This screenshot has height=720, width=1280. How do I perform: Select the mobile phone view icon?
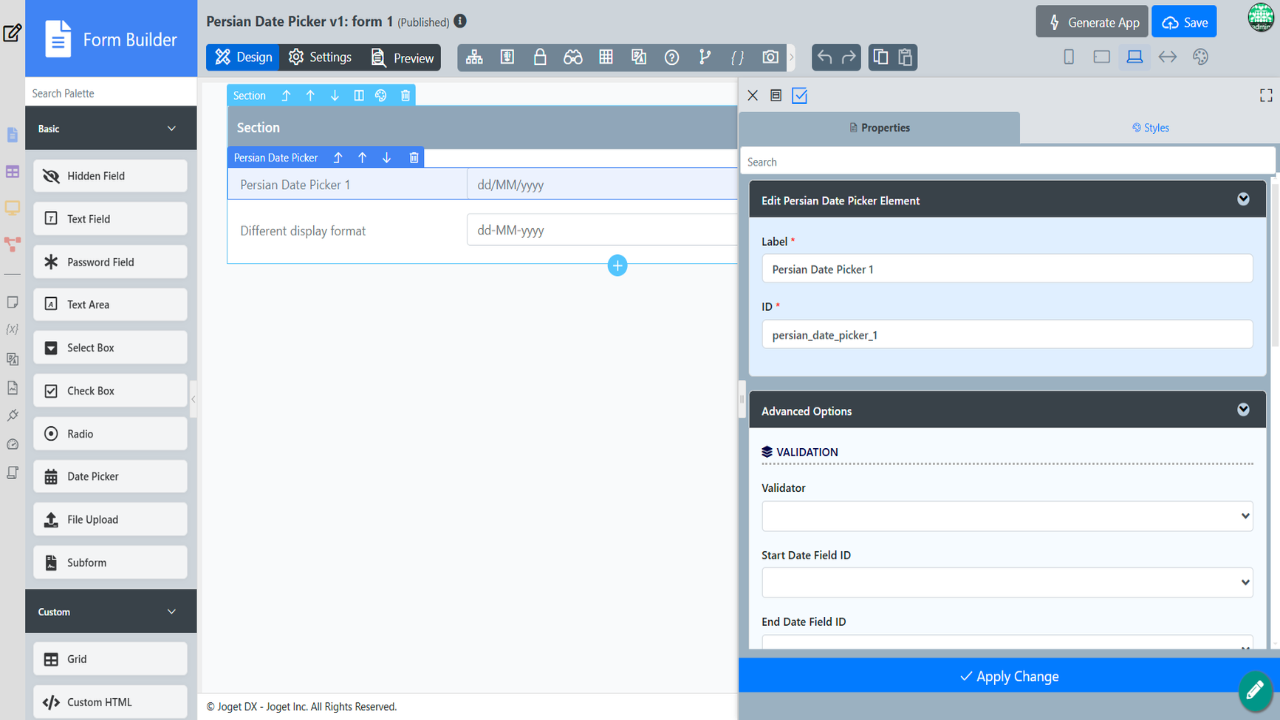1068,57
